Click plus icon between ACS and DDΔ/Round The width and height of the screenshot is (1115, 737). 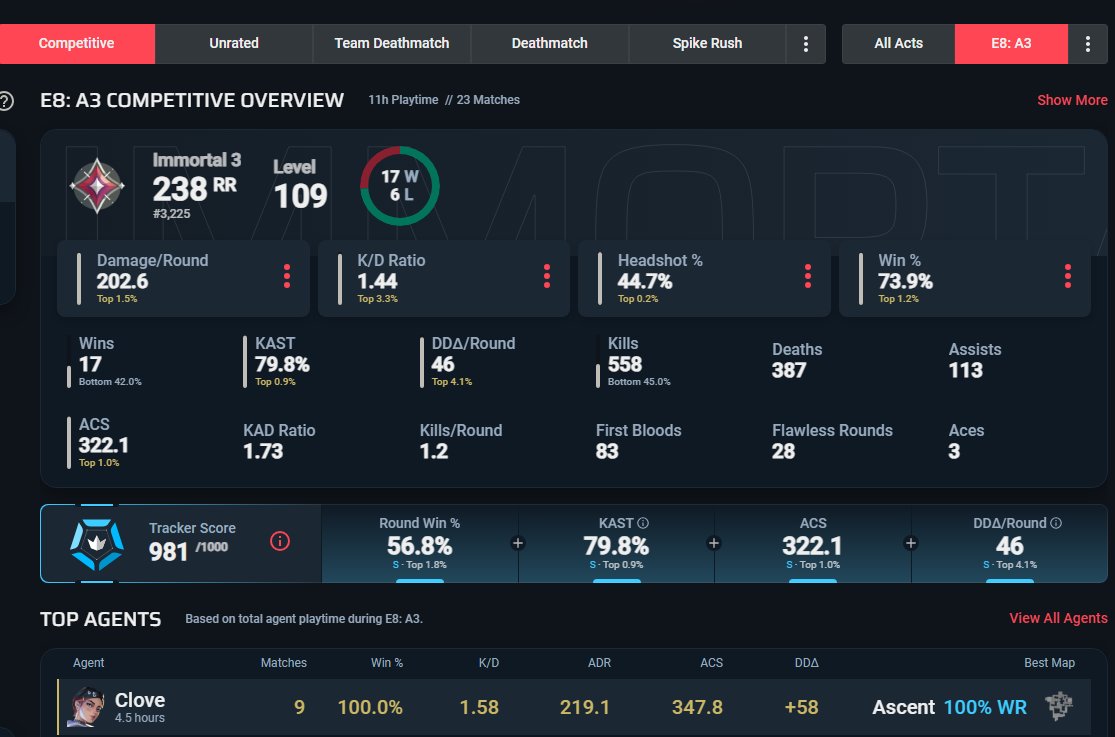[x=911, y=544]
